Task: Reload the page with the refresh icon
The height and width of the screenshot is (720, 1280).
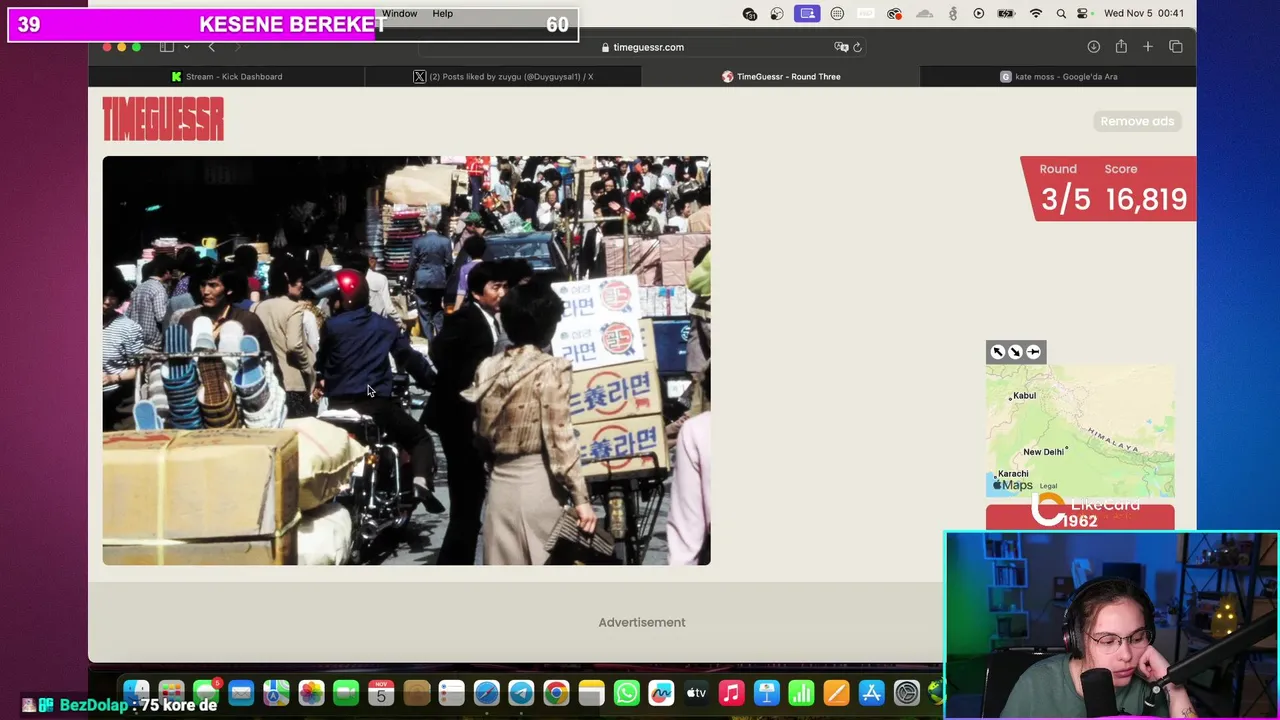Action: point(857,47)
